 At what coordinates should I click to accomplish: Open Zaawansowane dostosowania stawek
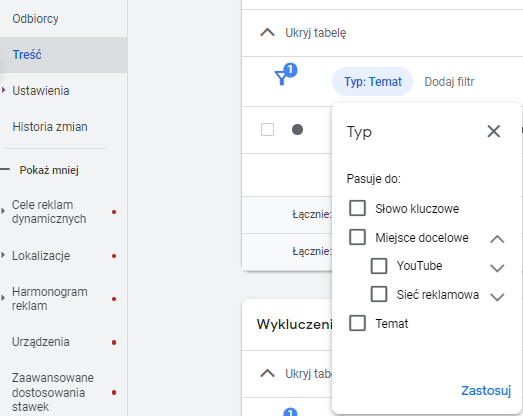point(53,392)
